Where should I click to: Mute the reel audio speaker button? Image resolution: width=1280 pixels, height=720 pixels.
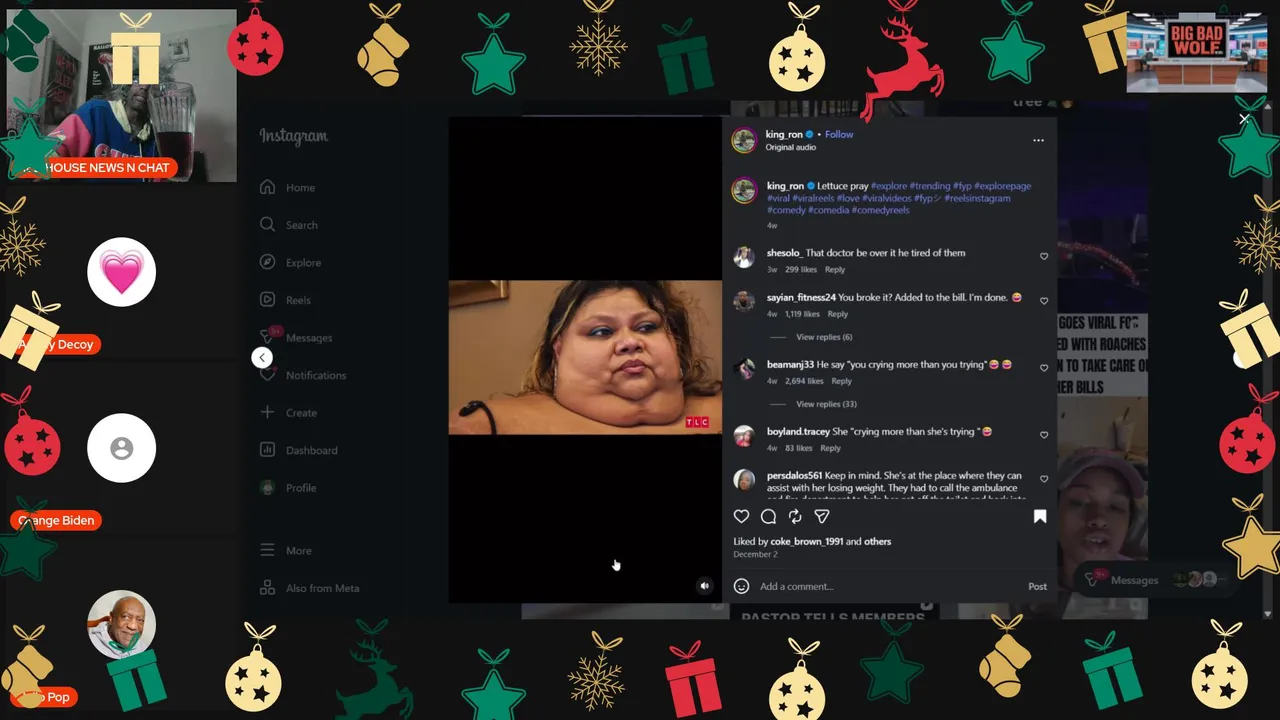coord(704,586)
